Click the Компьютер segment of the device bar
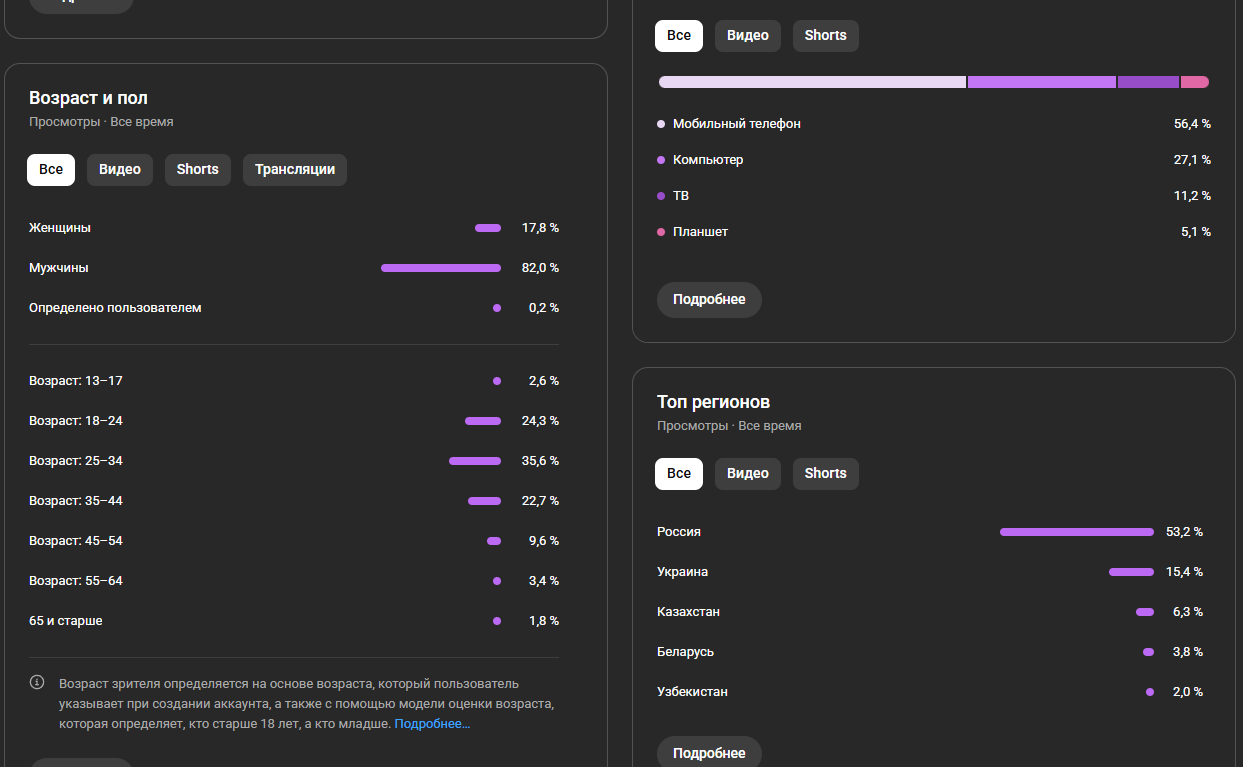Screen dimensions: 1243x767 pos(1041,82)
